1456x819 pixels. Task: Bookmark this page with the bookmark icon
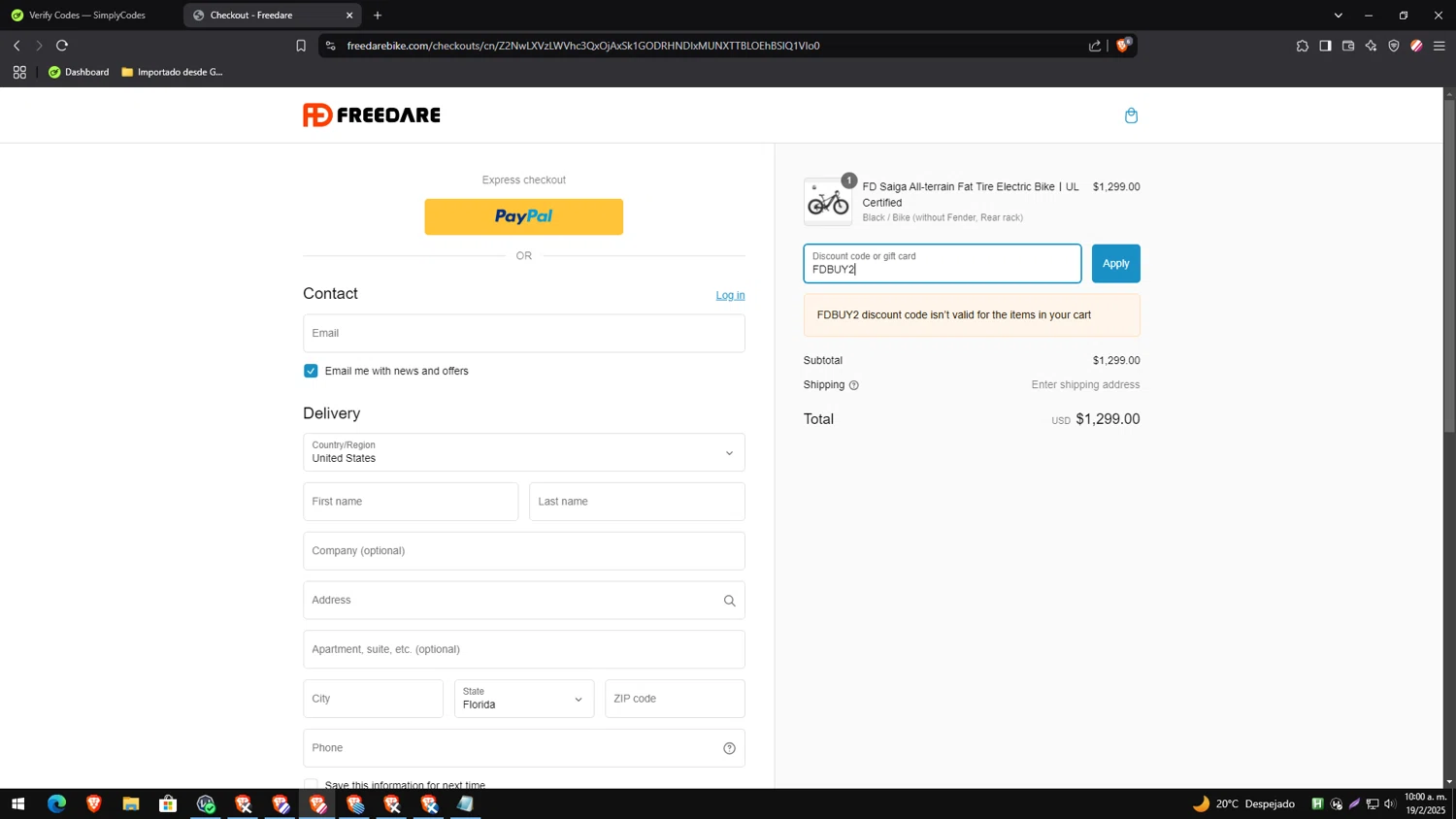click(301, 46)
